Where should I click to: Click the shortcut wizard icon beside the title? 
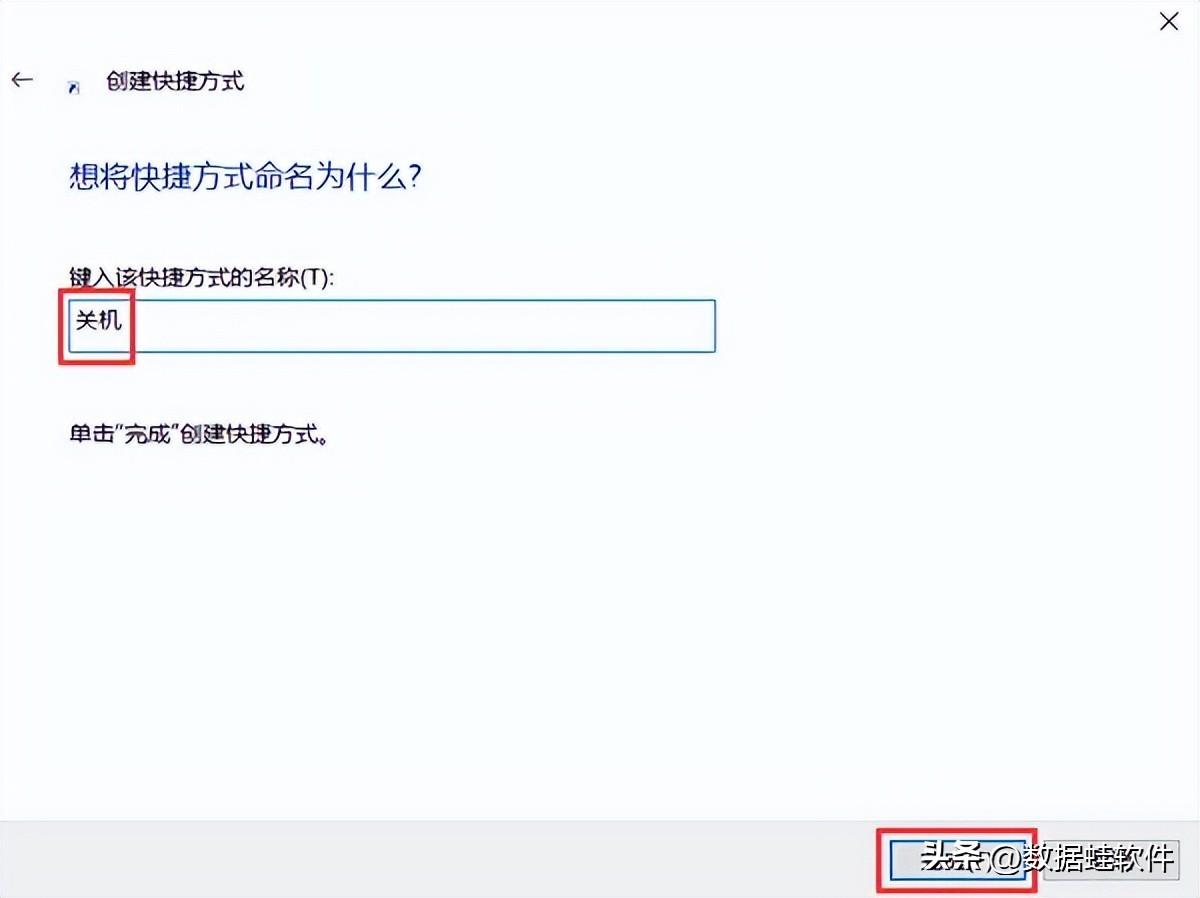74,85
